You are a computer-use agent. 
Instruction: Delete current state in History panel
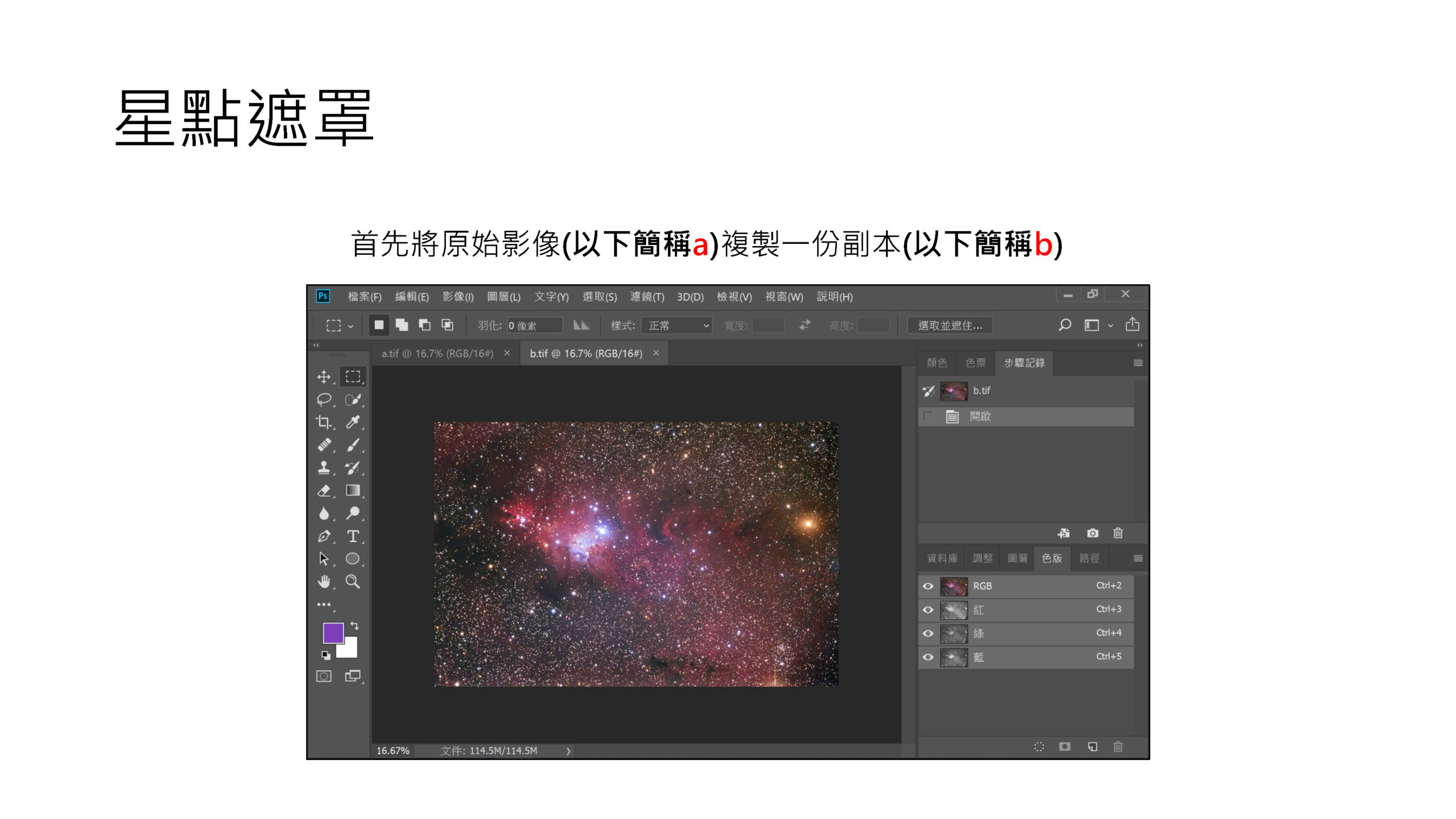point(1118,533)
